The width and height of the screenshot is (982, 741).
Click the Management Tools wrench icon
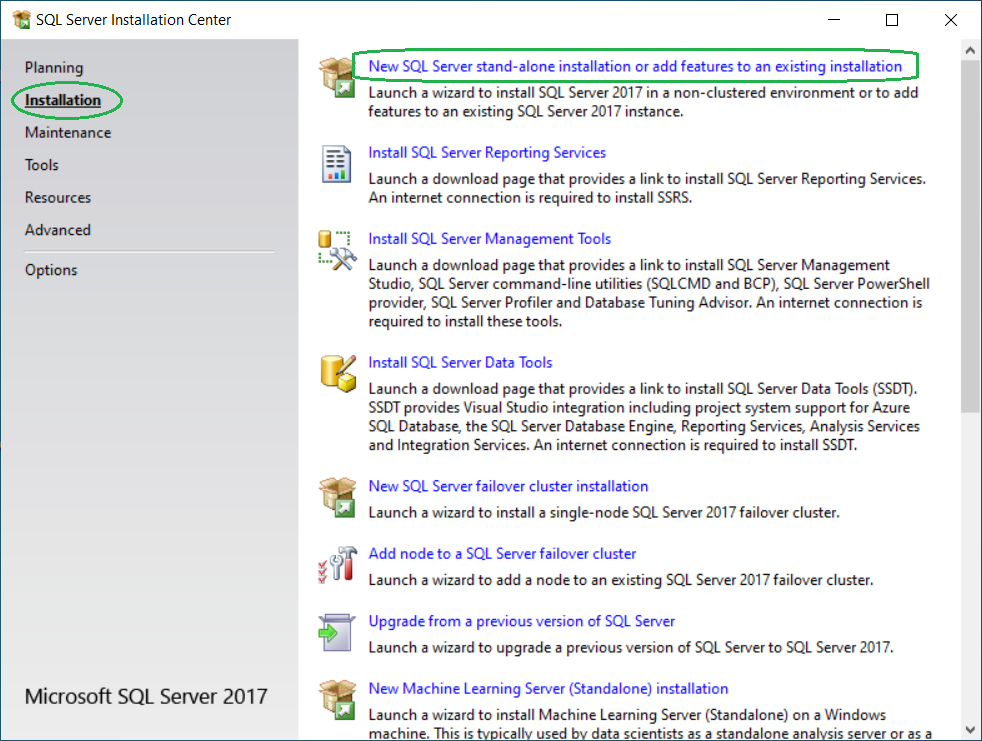click(x=336, y=250)
